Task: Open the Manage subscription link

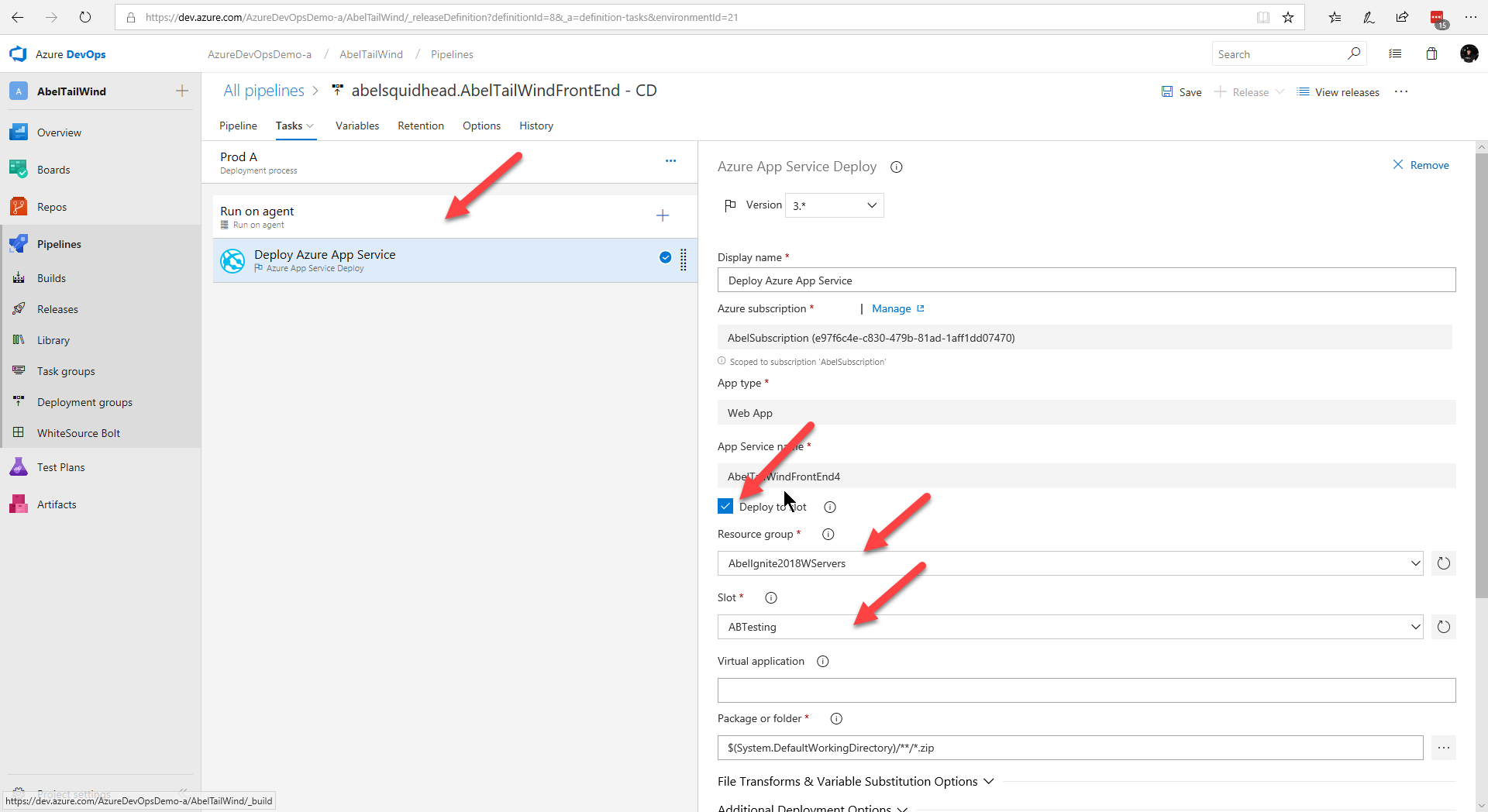Action: 898,308
